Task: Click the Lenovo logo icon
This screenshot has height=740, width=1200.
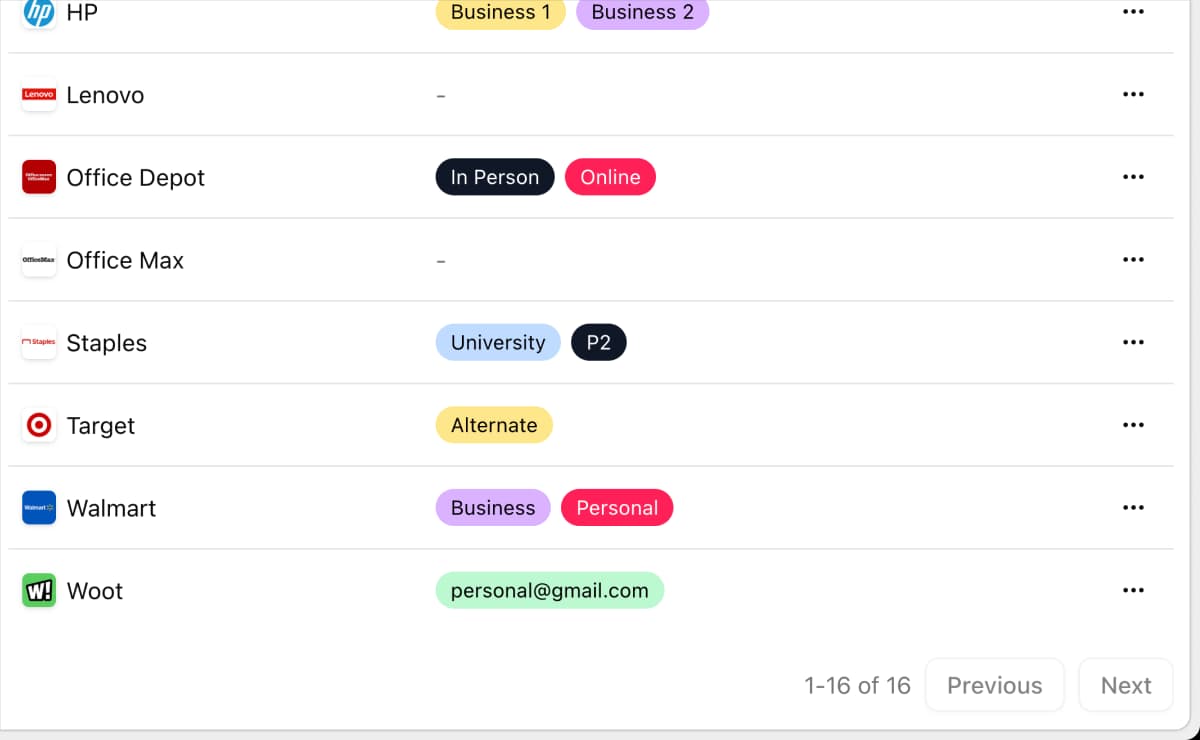Action: [39, 95]
